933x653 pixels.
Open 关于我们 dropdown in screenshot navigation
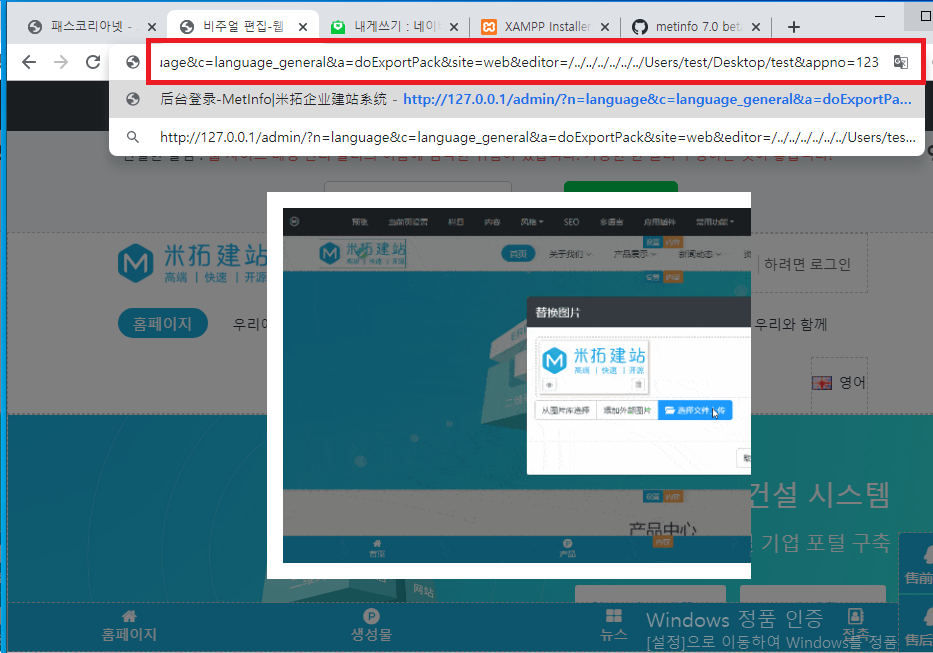coord(570,254)
